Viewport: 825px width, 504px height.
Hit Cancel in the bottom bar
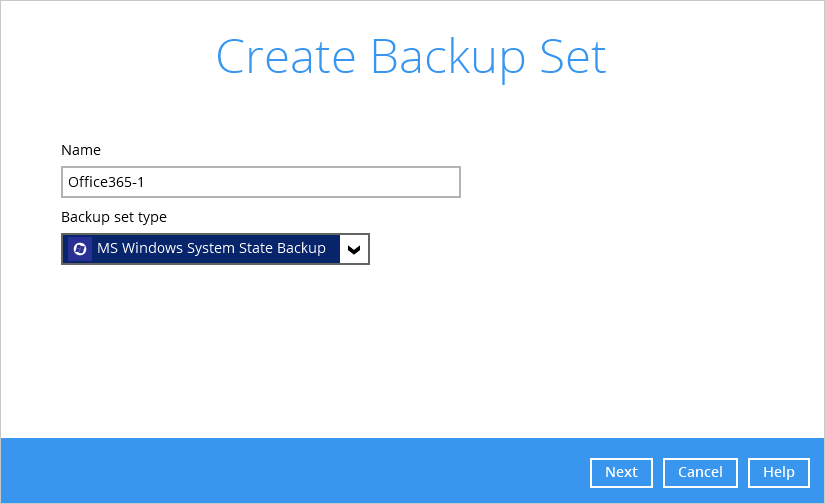(700, 472)
